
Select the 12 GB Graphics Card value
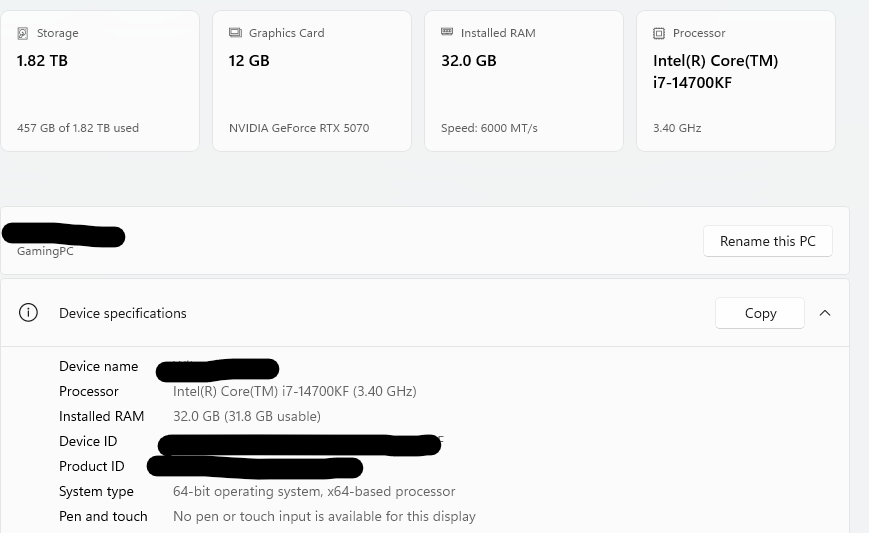249,61
